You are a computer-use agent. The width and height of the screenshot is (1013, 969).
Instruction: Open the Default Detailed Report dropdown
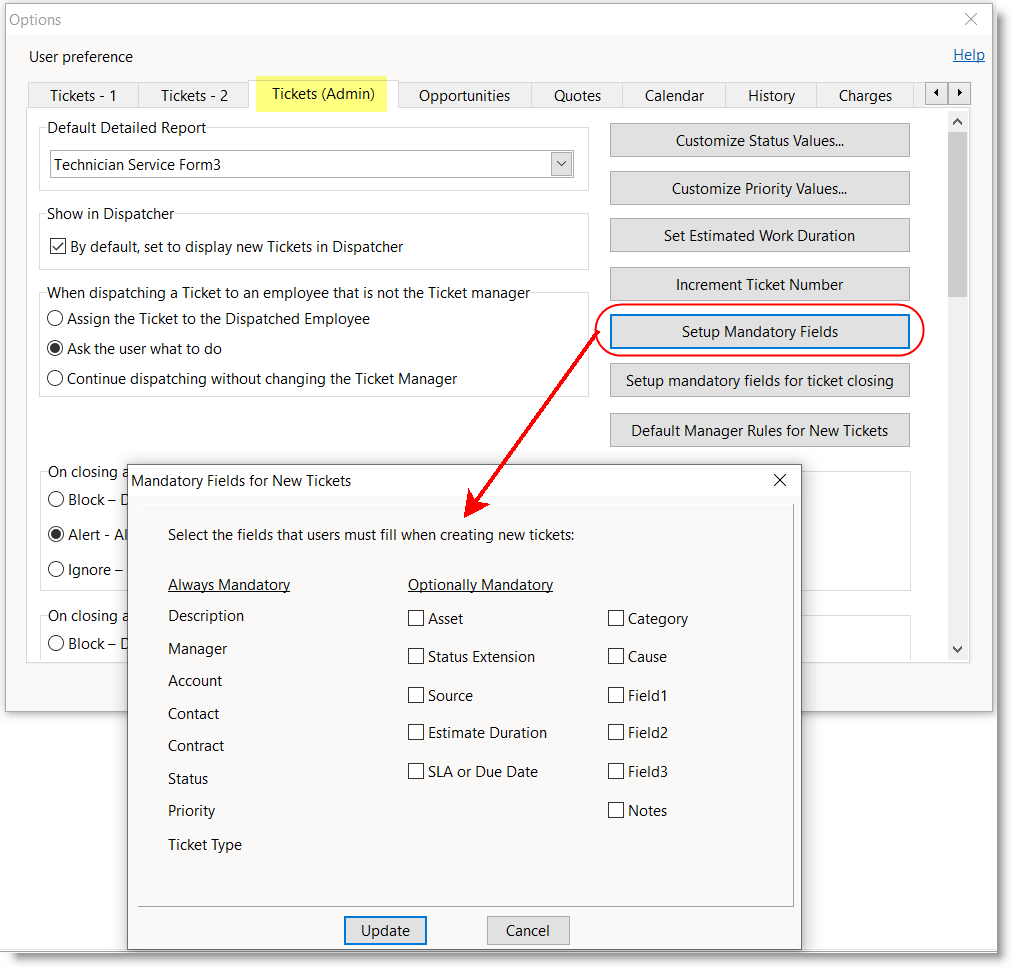click(562, 165)
